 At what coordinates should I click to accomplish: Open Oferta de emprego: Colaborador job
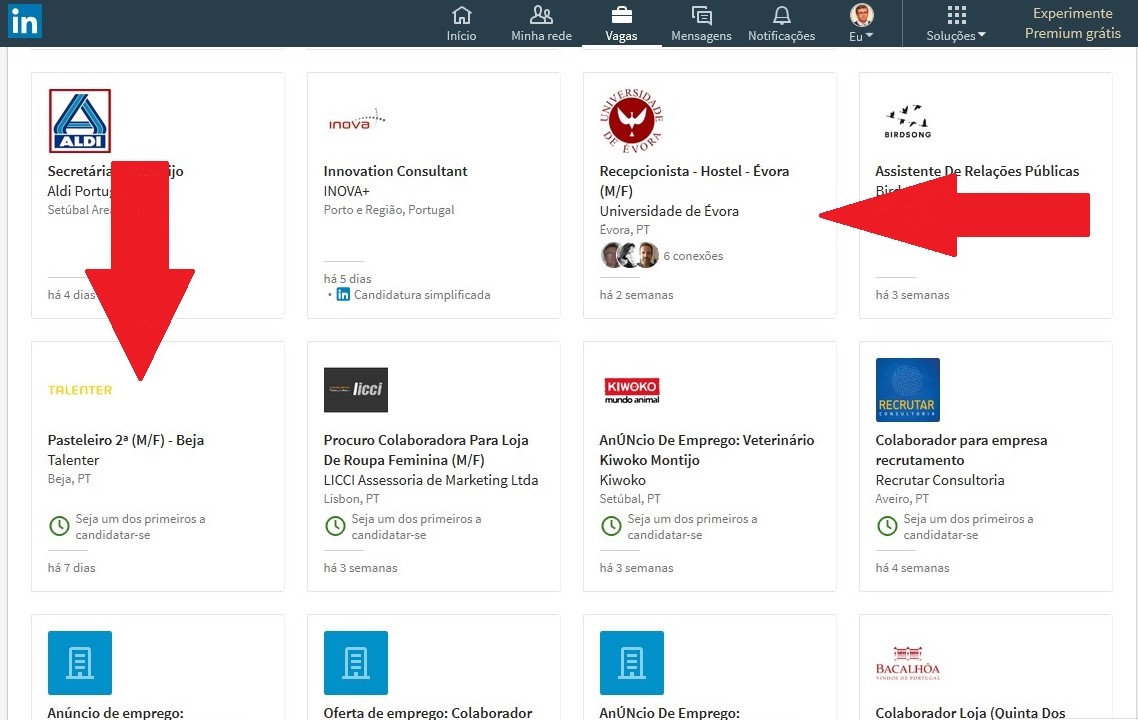click(428, 713)
